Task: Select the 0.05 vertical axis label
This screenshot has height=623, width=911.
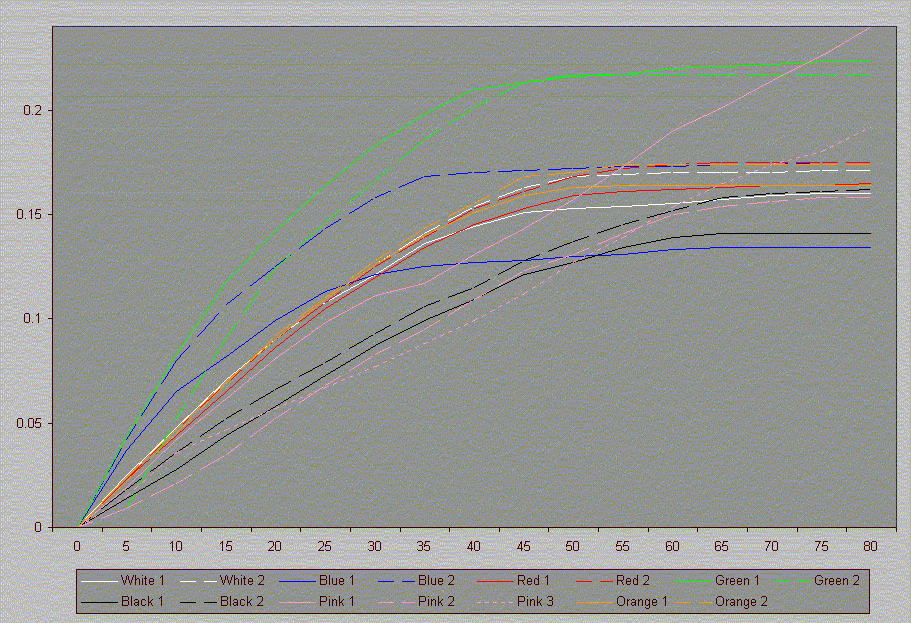Action: [30, 423]
